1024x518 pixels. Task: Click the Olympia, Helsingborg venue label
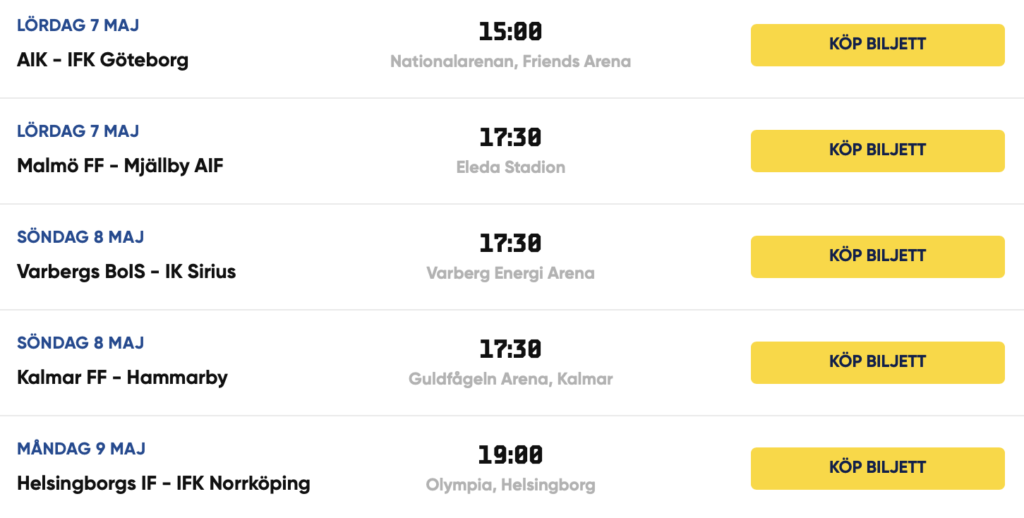[x=511, y=485]
